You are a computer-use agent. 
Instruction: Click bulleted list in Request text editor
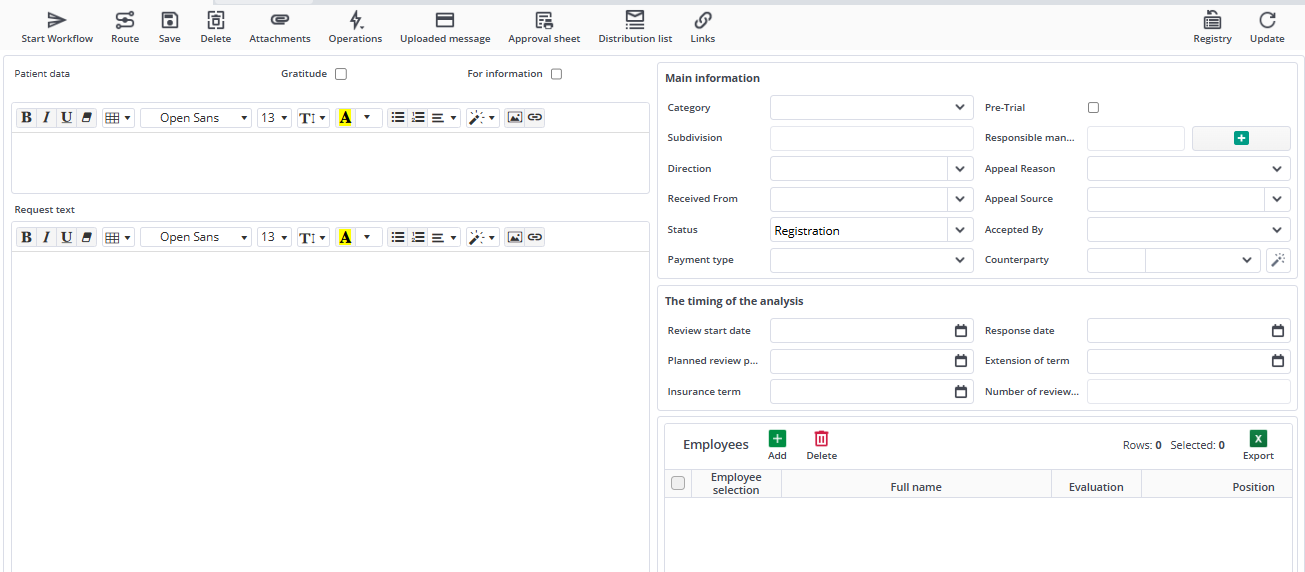click(x=398, y=237)
